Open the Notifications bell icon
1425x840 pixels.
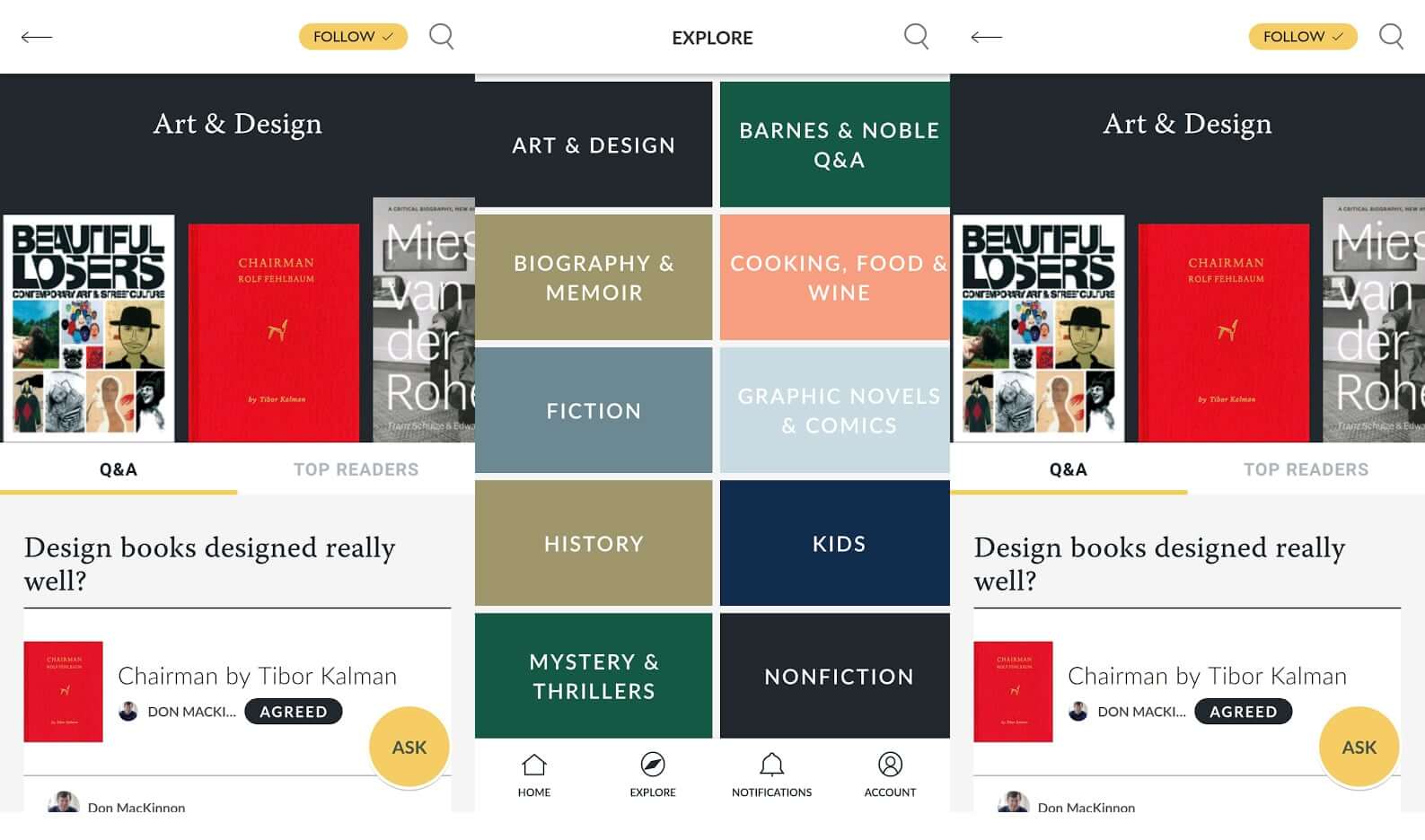771,765
